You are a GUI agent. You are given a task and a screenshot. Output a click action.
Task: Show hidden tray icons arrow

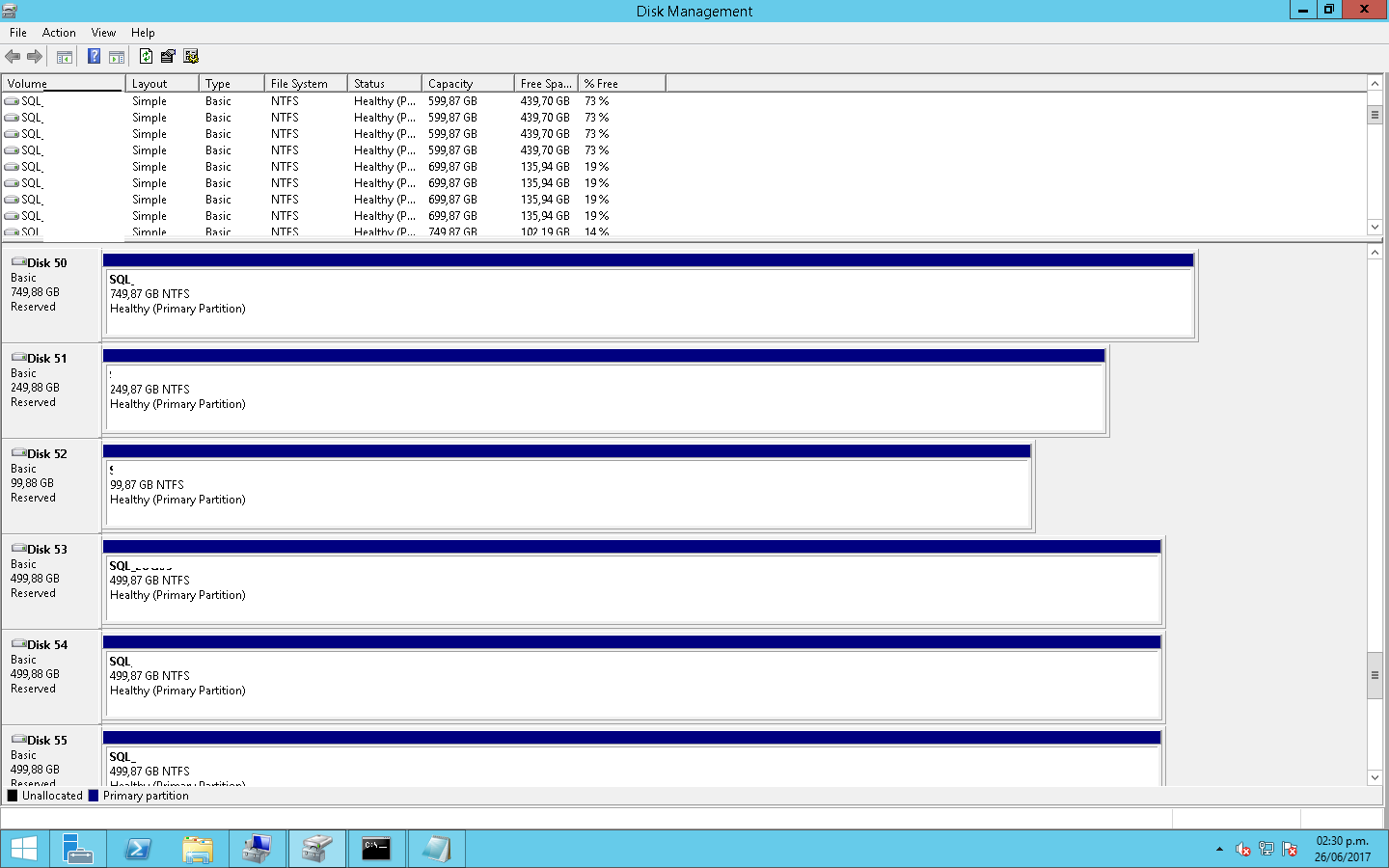[x=1219, y=850]
